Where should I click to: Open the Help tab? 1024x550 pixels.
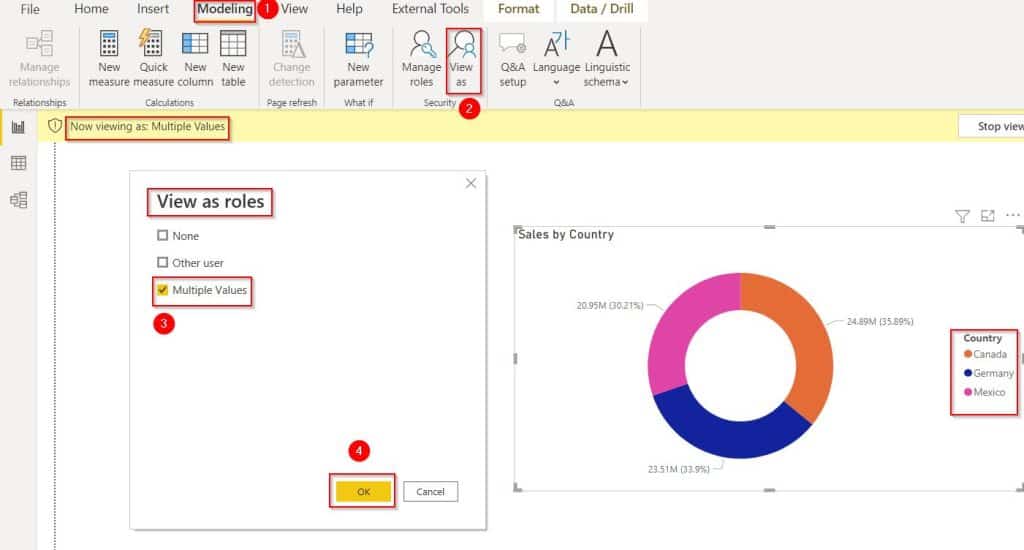(x=349, y=9)
